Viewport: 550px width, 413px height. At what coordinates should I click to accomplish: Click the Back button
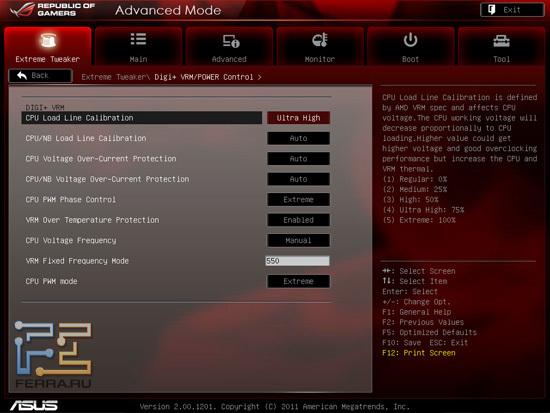(x=40, y=75)
